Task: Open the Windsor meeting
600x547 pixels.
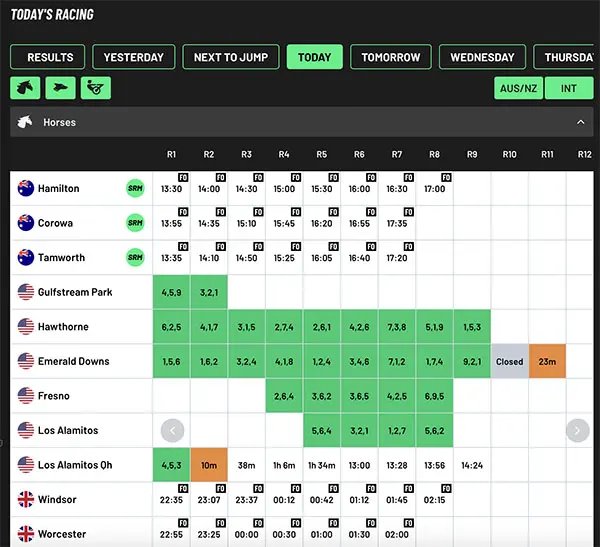Action: click(x=57, y=499)
